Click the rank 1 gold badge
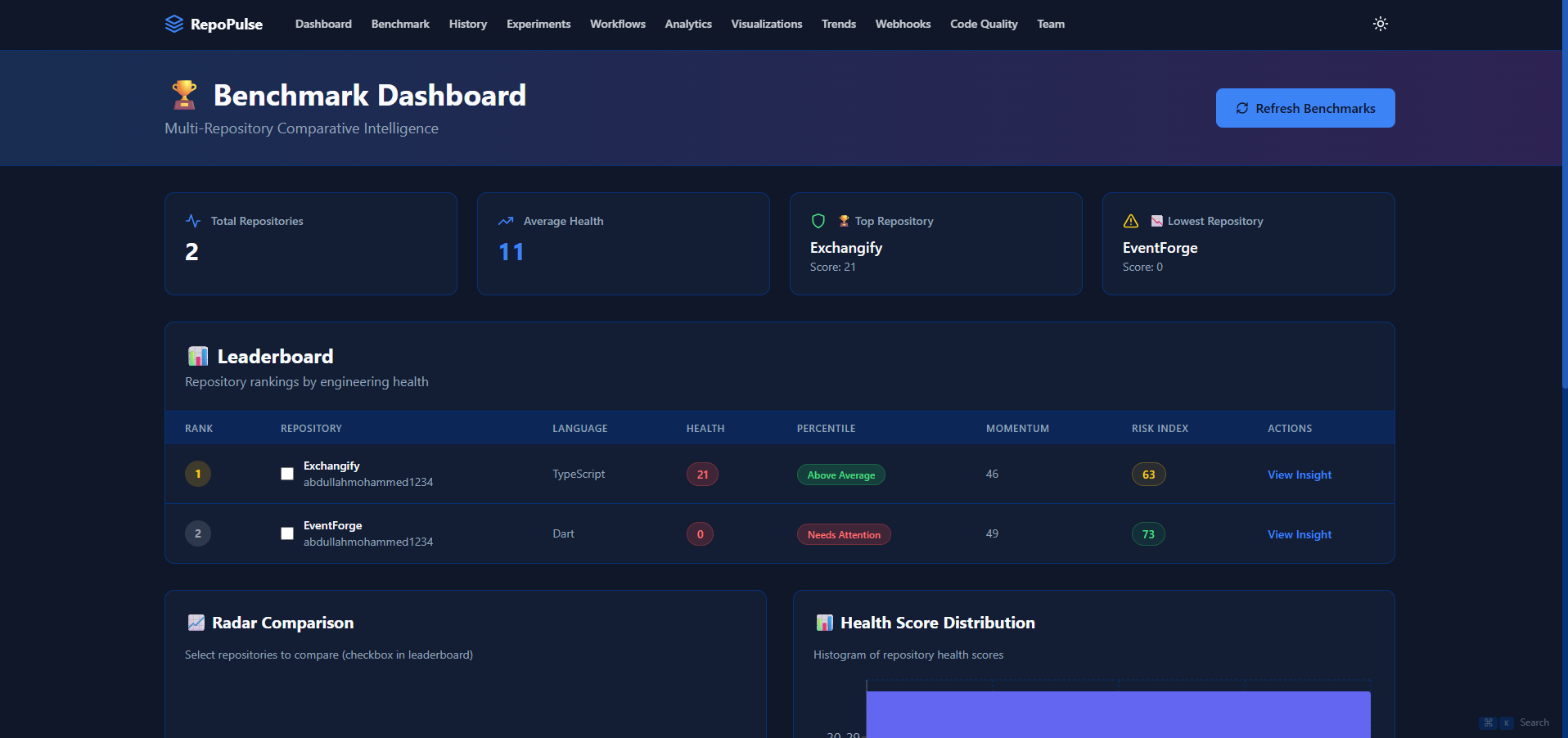Screen dimensions: 1568x738 198,474
